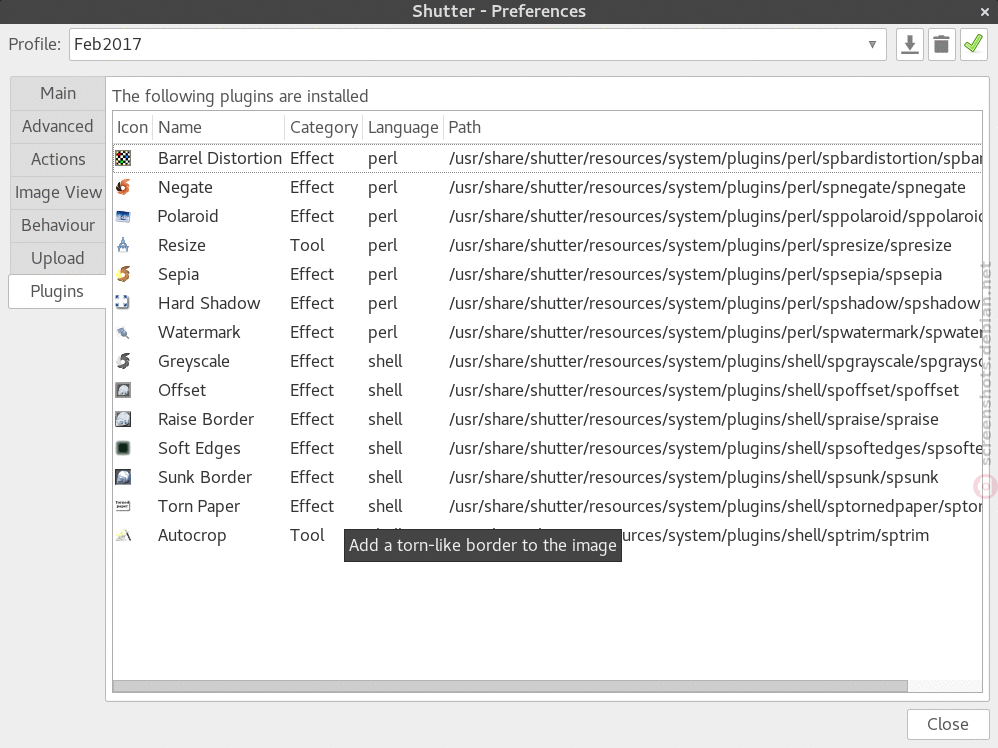998x748 pixels.
Task: Click the Resize plugin icon
Action: [x=123, y=245]
